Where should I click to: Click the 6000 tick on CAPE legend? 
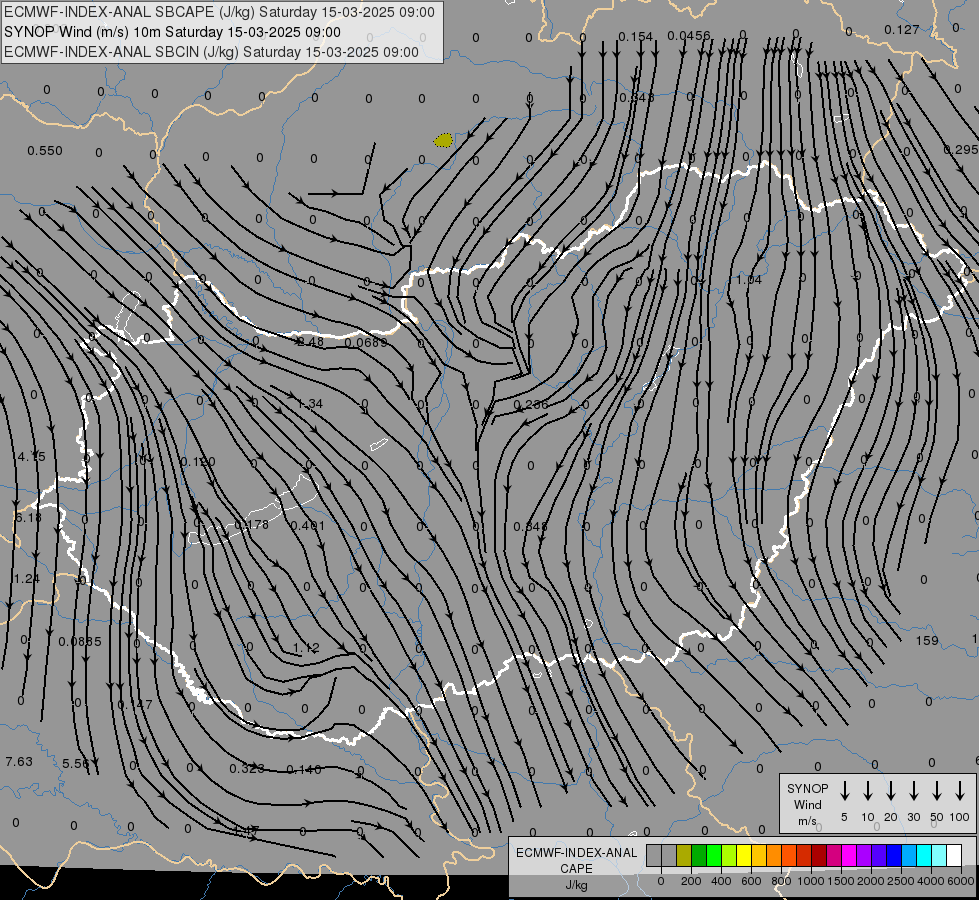[x=960, y=881]
